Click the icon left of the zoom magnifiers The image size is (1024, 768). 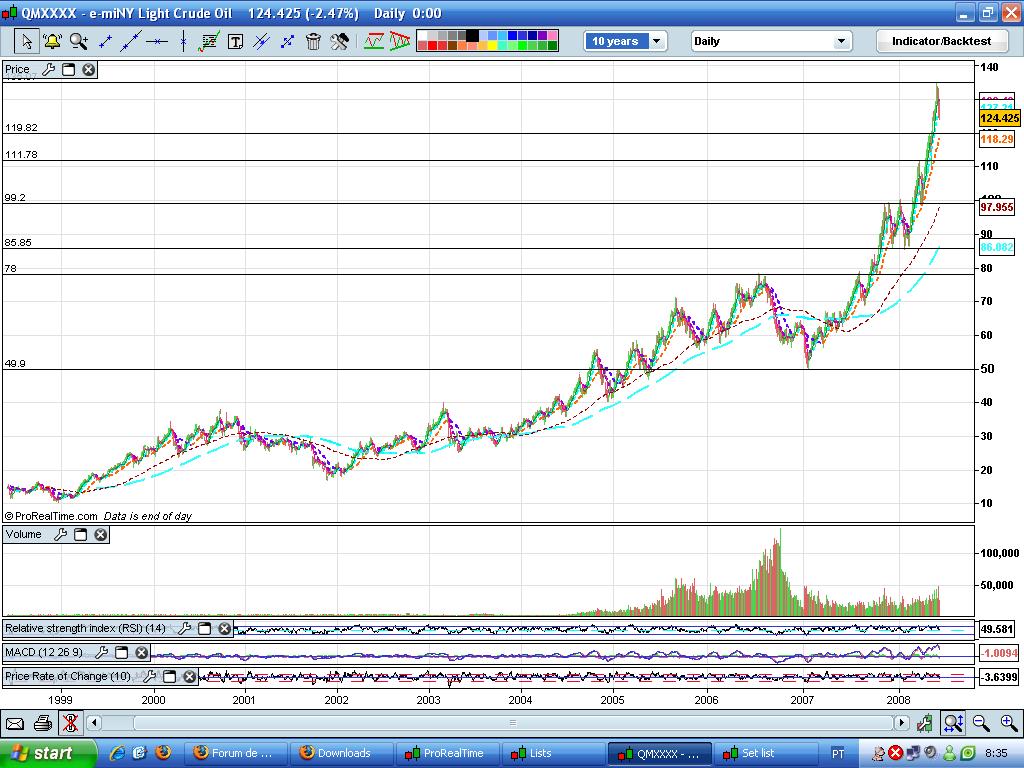(x=924, y=723)
